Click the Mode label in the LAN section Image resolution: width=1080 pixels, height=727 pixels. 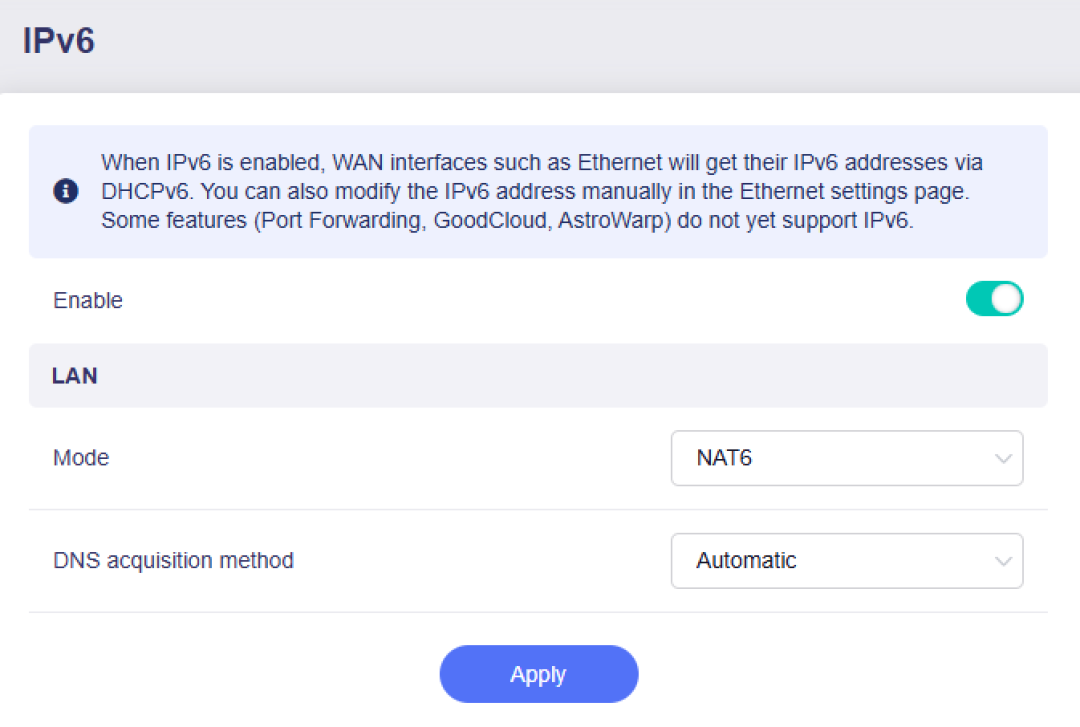coord(81,458)
